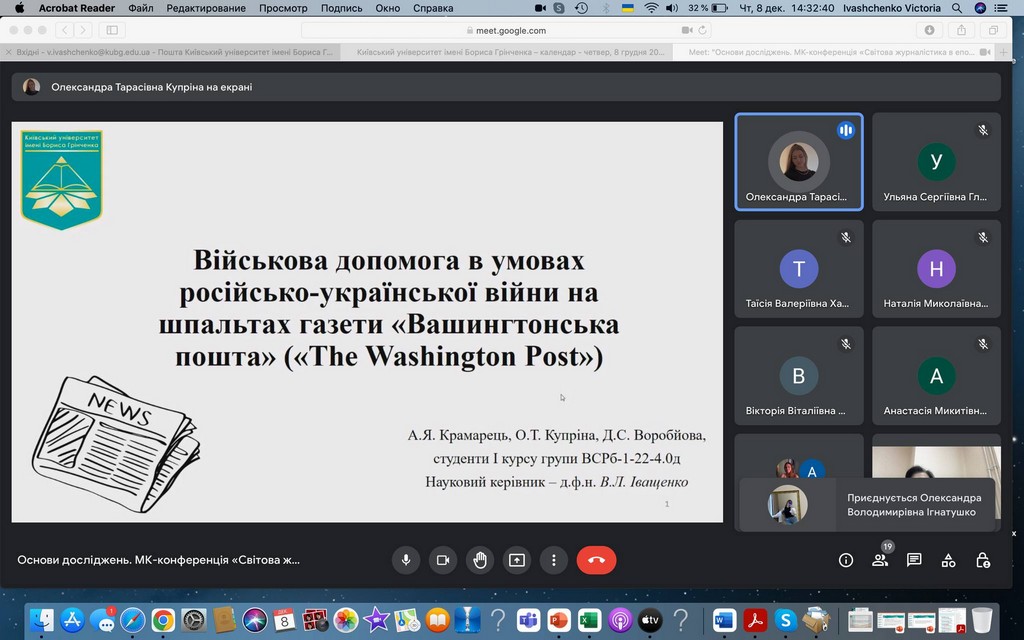Click the Ульяна Сергіївна participant tile
Image resolution: width=1024 pixels, height=640 pixels.
click(x=936, y=162)
